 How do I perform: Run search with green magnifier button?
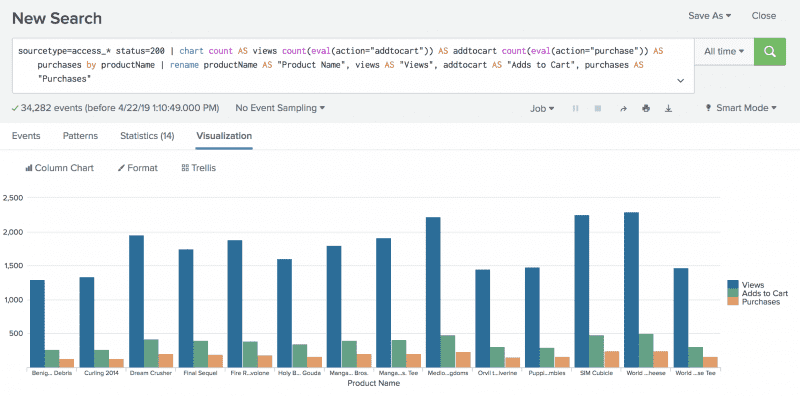click(x=769, y=52)
